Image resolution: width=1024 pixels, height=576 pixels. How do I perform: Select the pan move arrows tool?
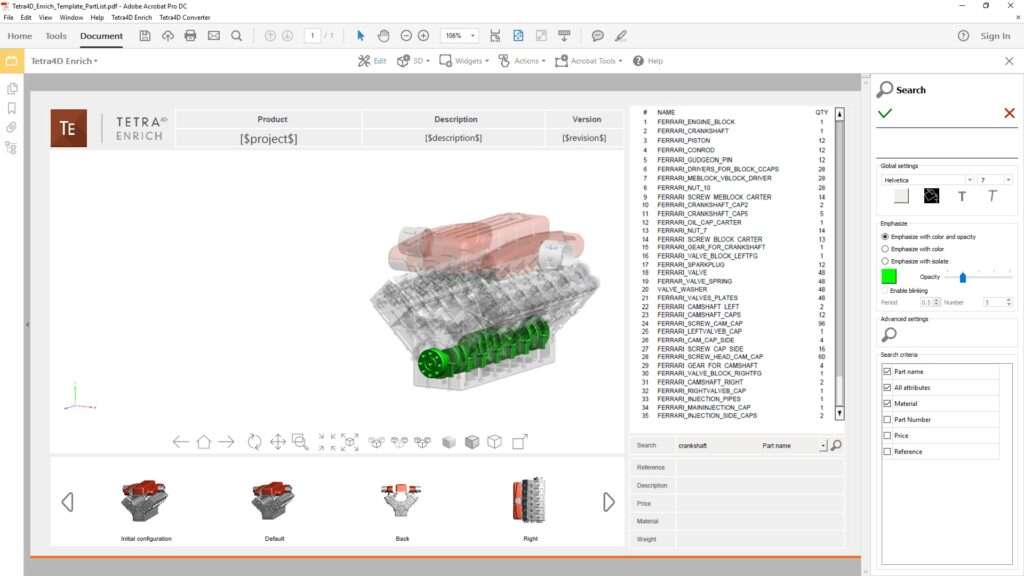(x=278, y=442)
